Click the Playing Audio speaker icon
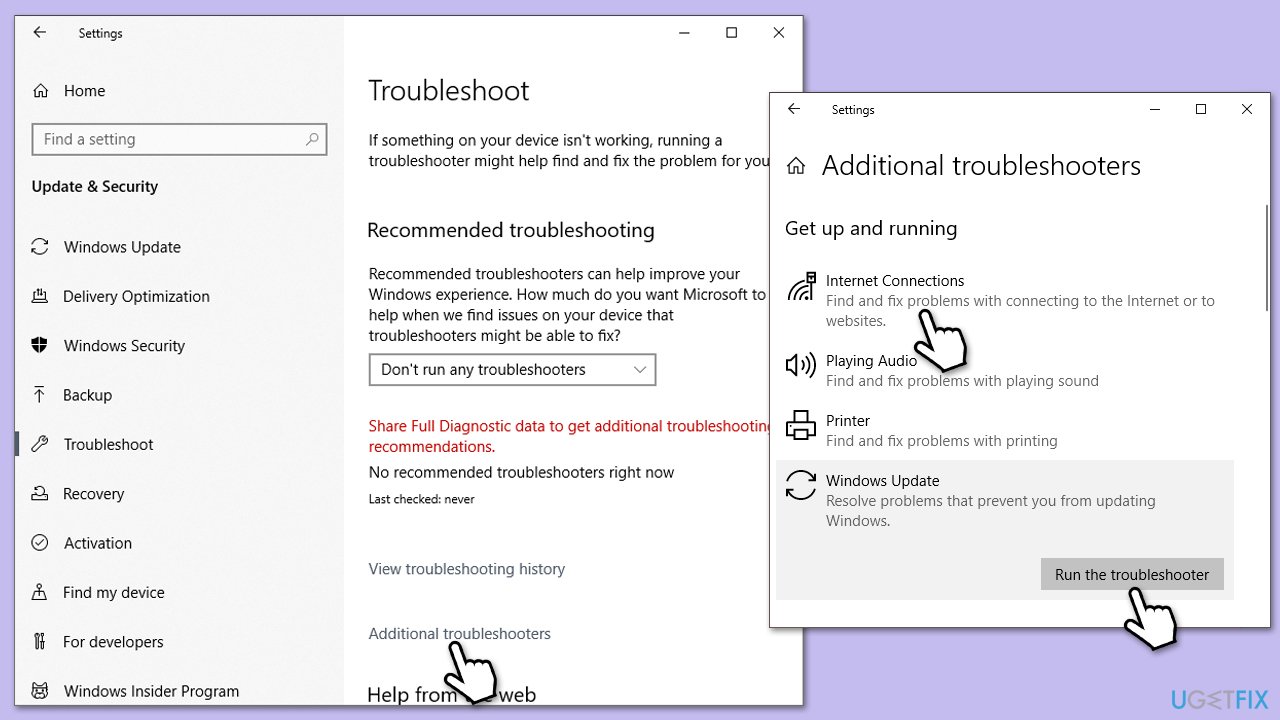Image resolution: width=1280 pixels, height=720 pixels. tap(801, 366)
